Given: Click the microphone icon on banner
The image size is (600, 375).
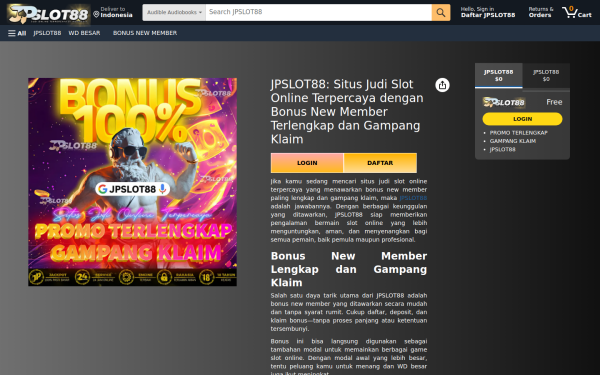Looking at the screenshot, I should point(163,189).
